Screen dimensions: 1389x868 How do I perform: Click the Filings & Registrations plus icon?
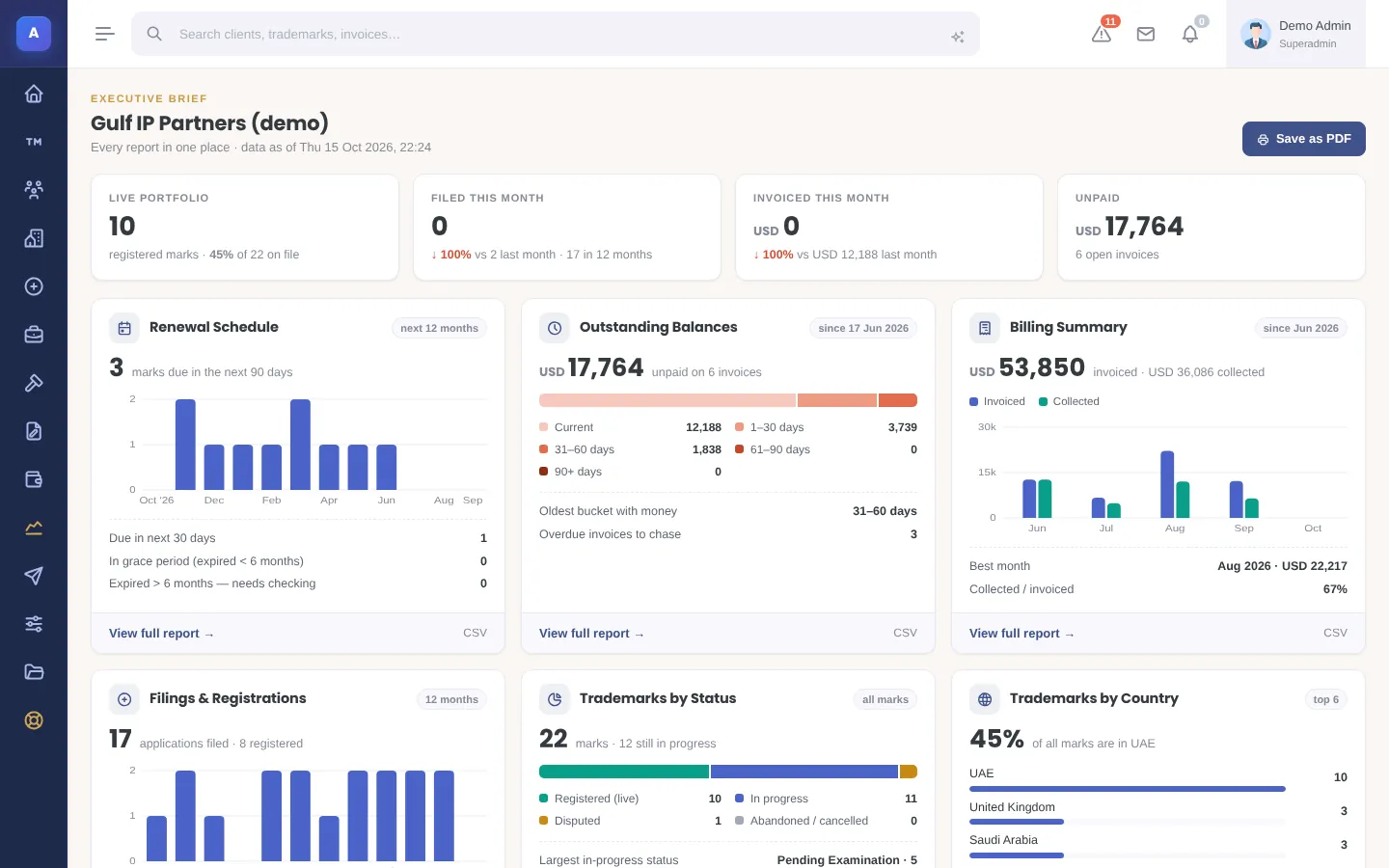point(124,699)
